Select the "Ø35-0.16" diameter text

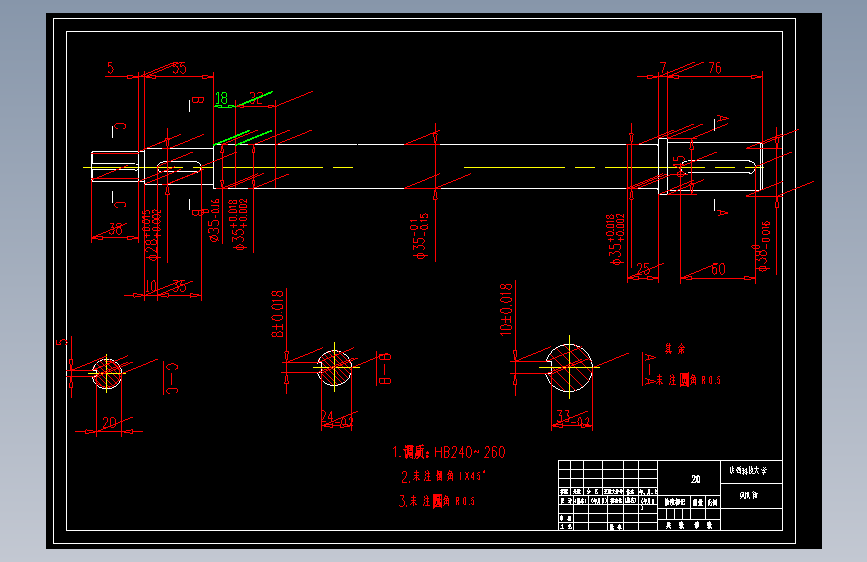tap(214, 221)
